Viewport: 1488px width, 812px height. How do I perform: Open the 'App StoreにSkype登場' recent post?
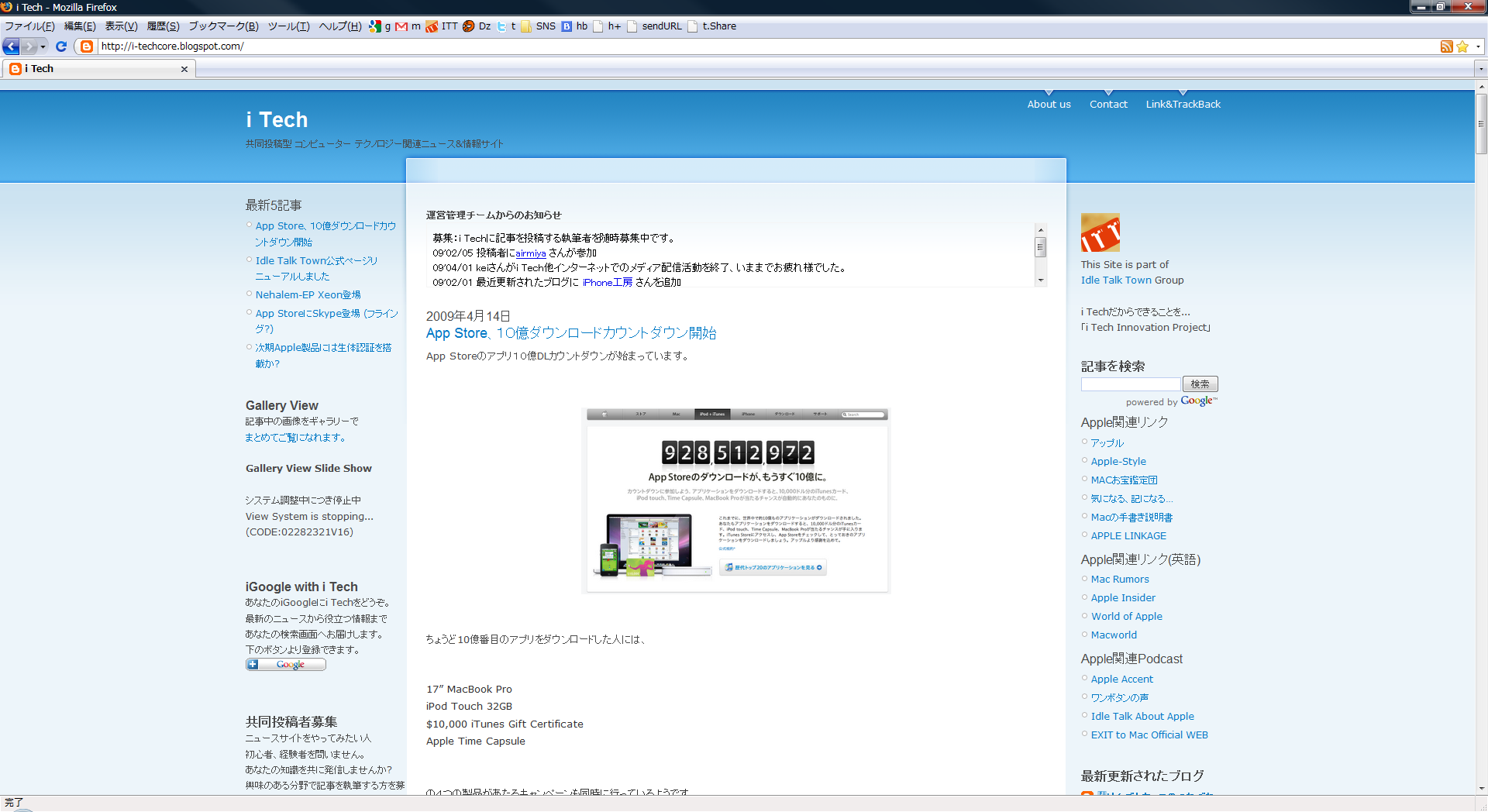coord(326,322)
